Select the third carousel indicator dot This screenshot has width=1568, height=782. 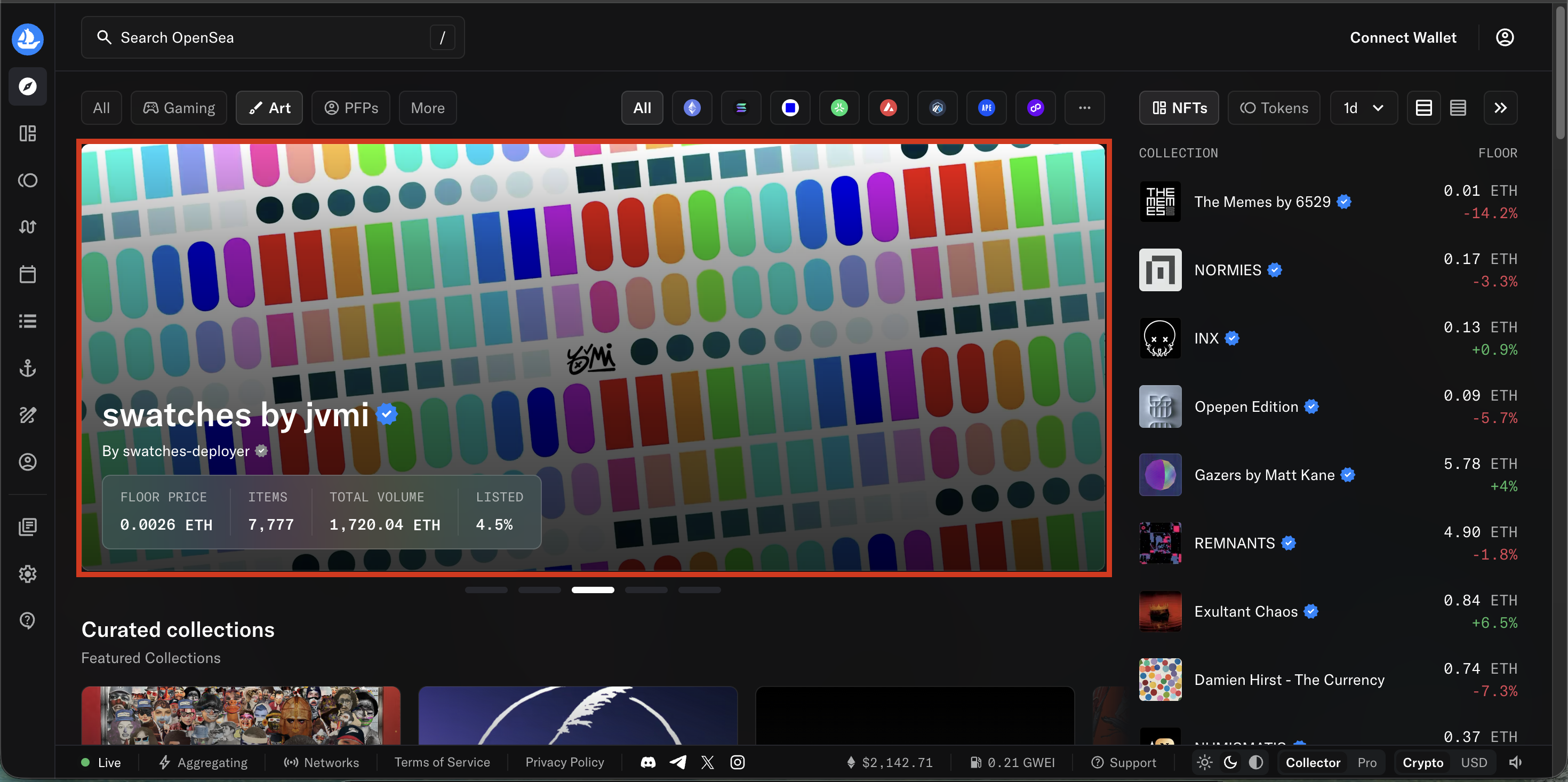pos(593,589)
